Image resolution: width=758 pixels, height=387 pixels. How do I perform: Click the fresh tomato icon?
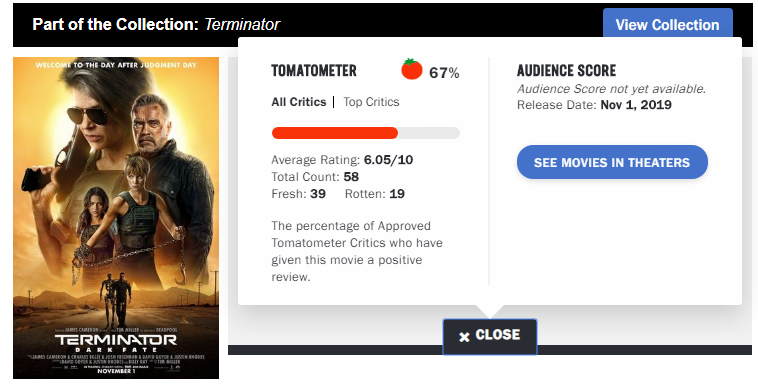pyautogui.click(x=411, y=69)
